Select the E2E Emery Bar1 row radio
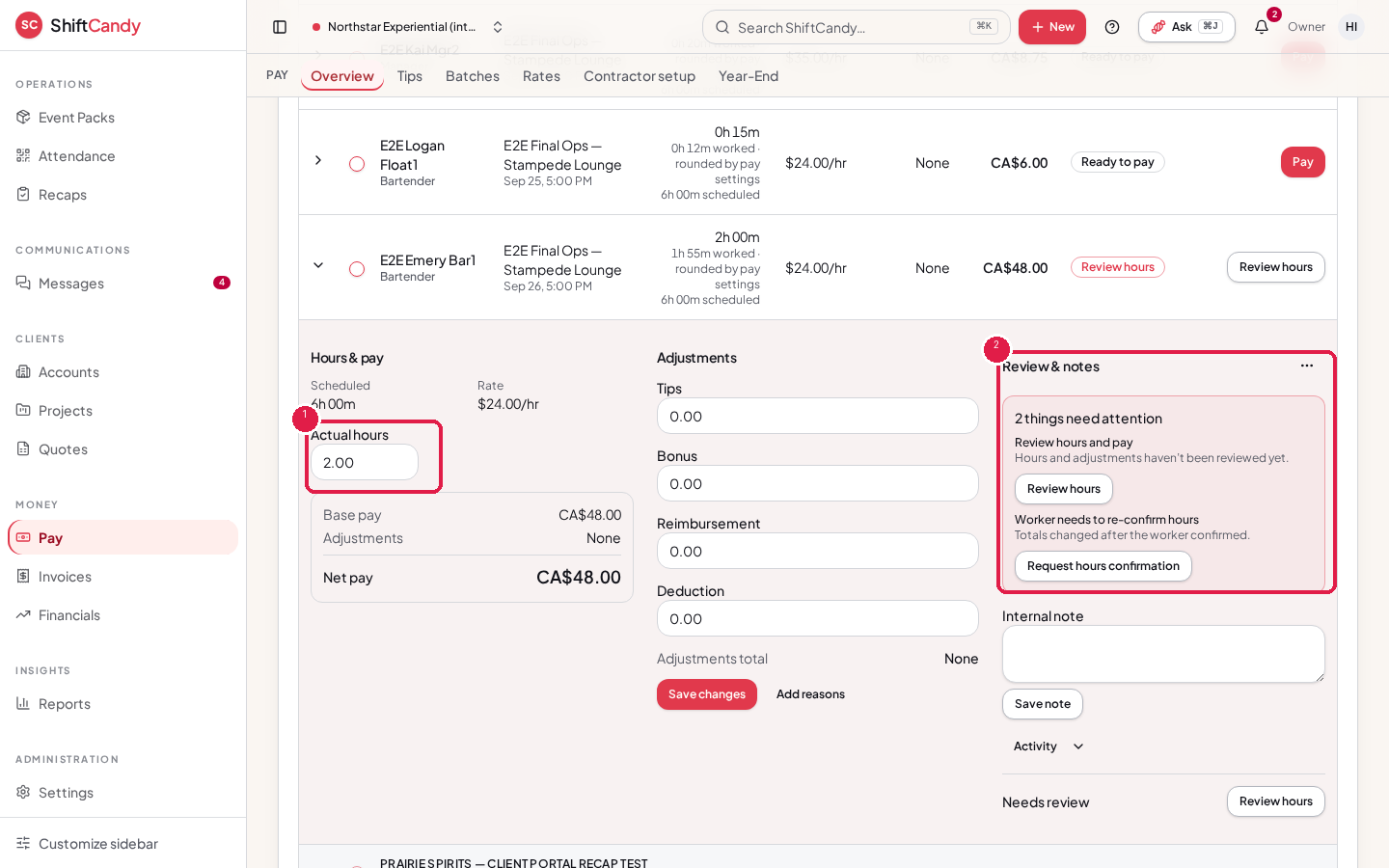The image size is (1389, 868). pos(357,269)
